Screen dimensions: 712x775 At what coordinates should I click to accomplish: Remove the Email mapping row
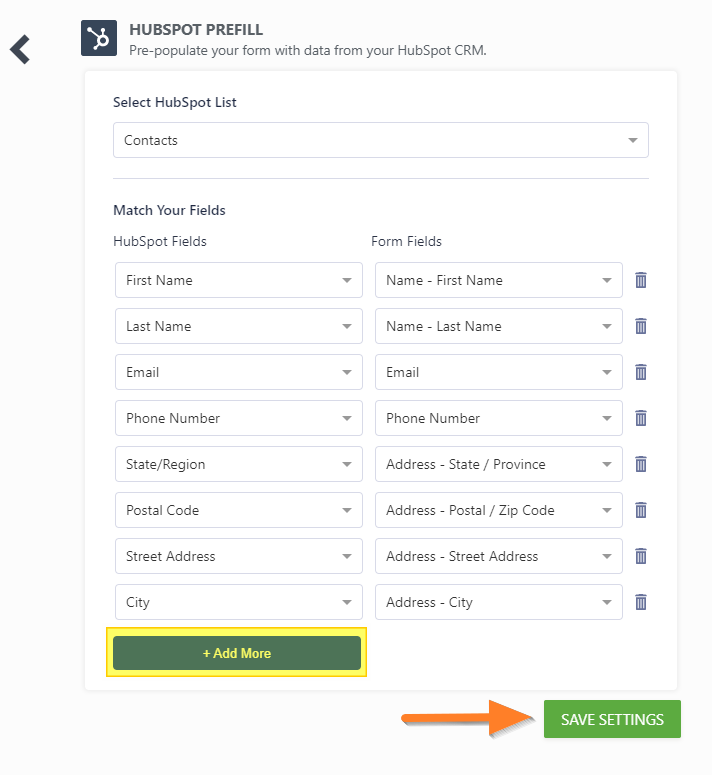(640, 372)
